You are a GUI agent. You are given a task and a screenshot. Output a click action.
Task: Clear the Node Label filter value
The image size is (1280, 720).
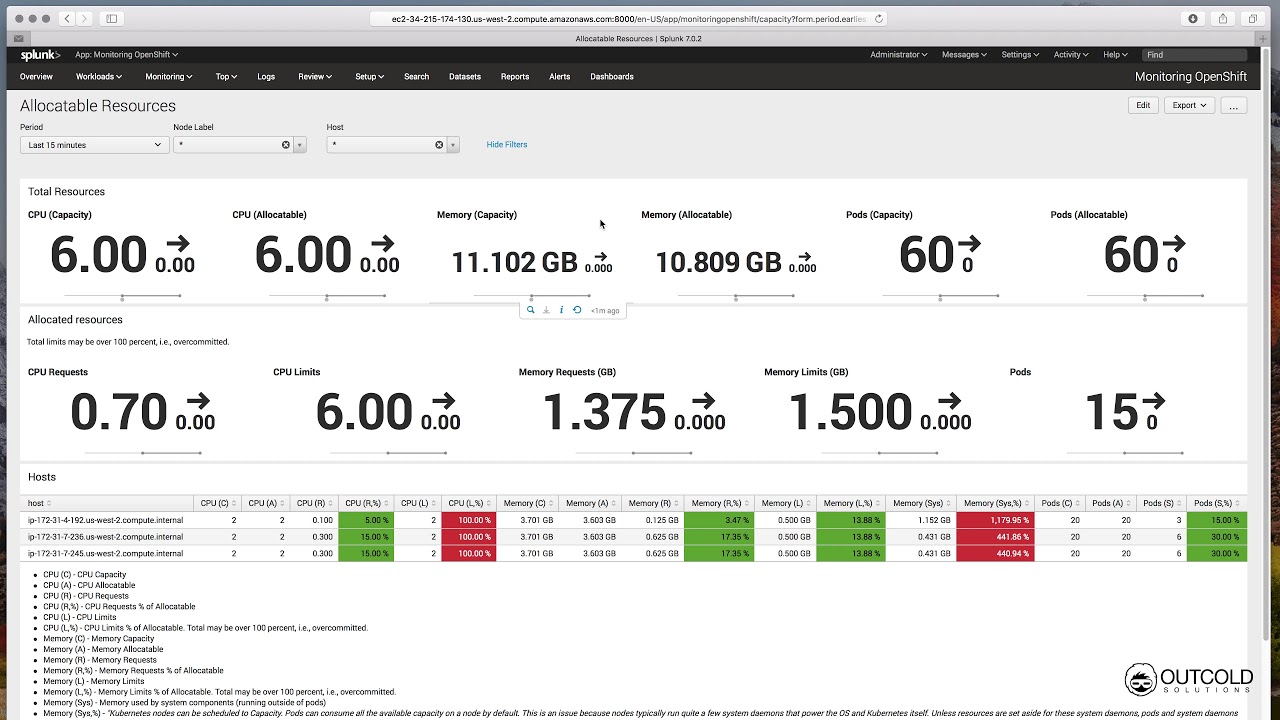(285, 145)
